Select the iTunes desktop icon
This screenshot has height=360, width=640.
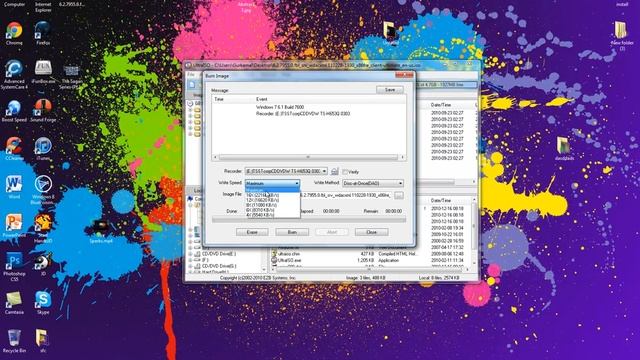click(43, 149)
